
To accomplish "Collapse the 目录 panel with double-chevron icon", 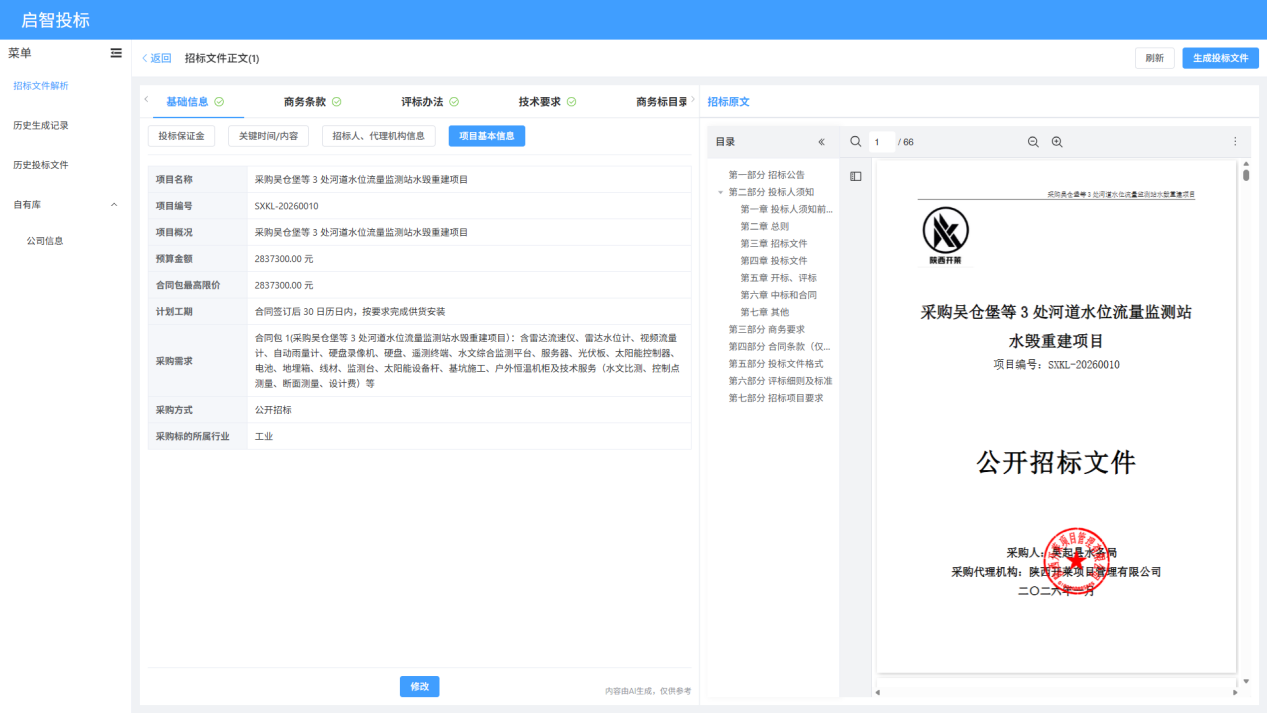I will pyautogui.click(x=822, y=142).
